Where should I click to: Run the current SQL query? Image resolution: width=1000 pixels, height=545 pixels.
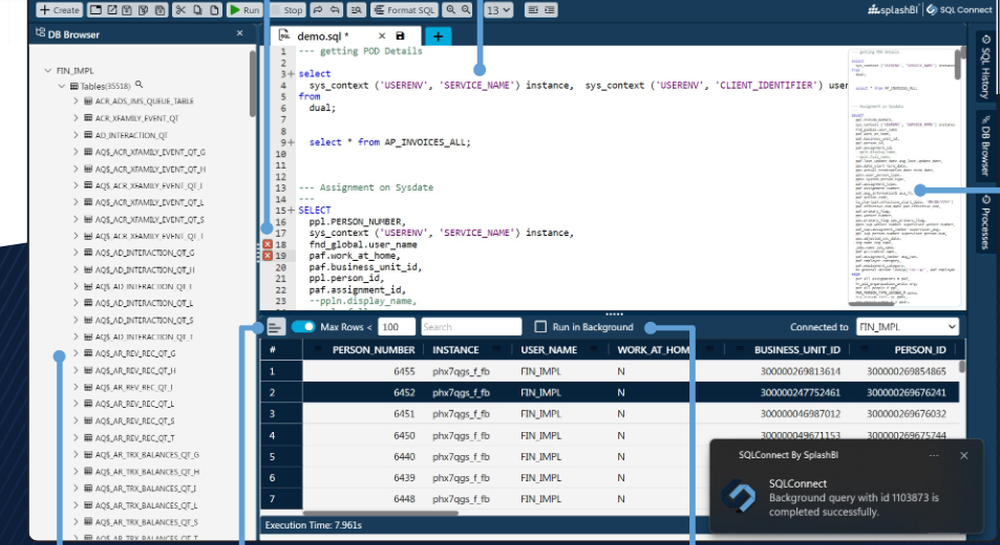tap(244, 10)
